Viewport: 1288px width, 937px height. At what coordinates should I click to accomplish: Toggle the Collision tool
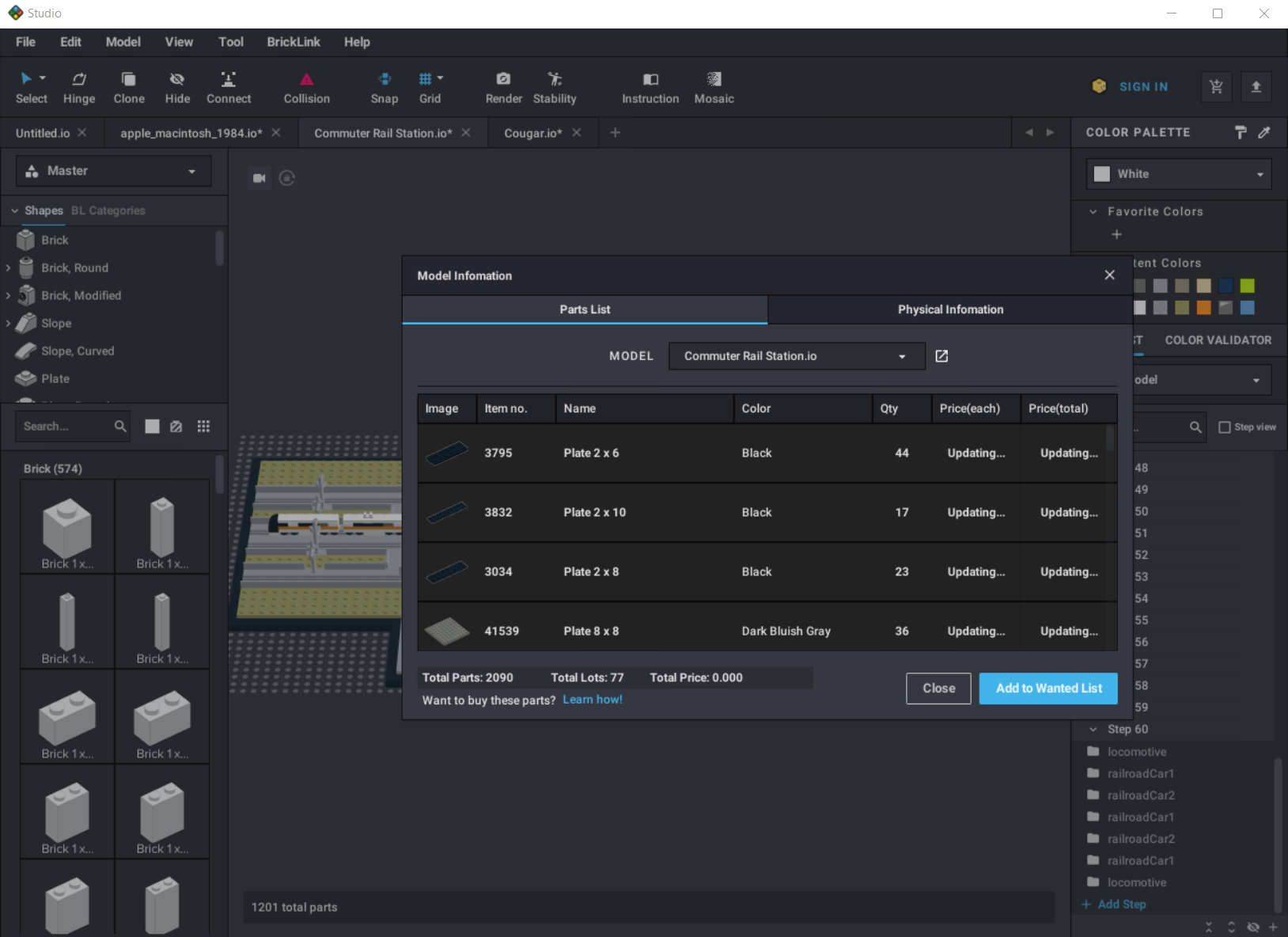tap(306, 87)
